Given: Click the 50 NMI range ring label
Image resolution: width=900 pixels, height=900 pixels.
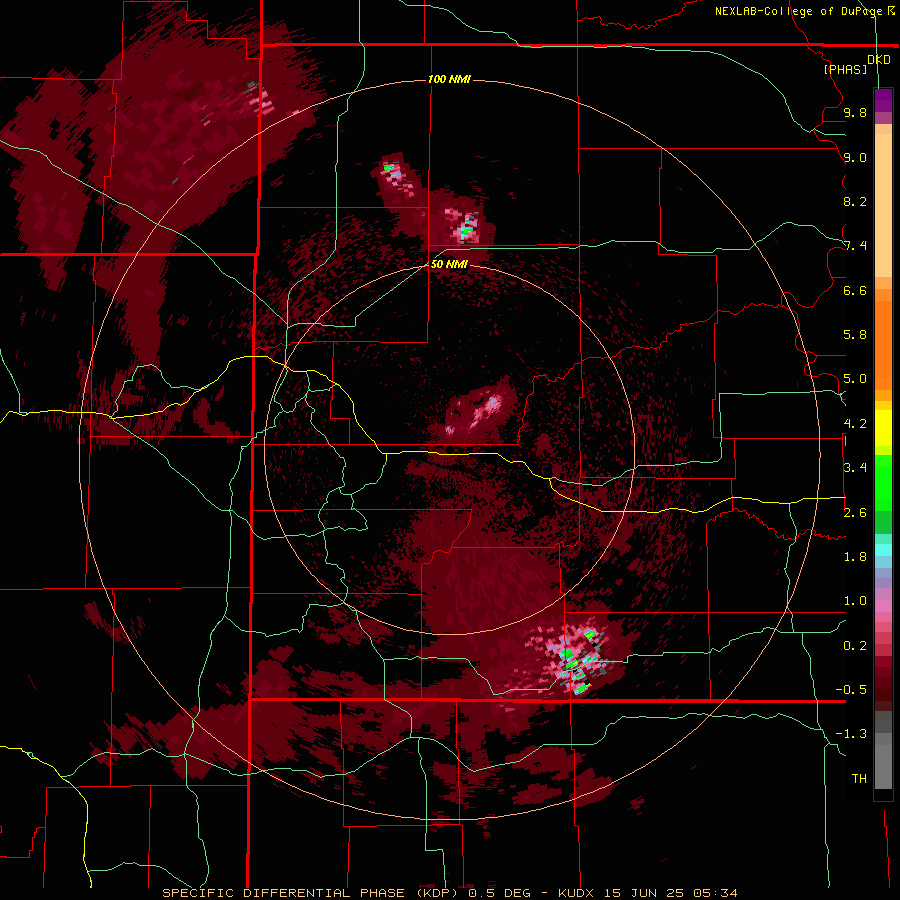Looking at the screenshot, I should point(449,264).
